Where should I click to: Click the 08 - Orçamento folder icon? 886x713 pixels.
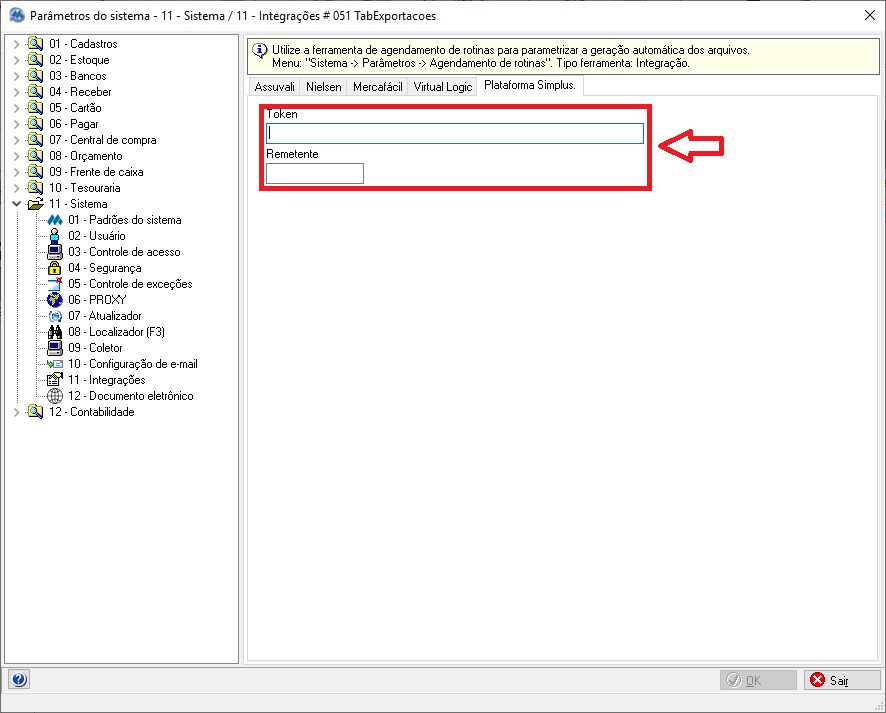(35, 155)
